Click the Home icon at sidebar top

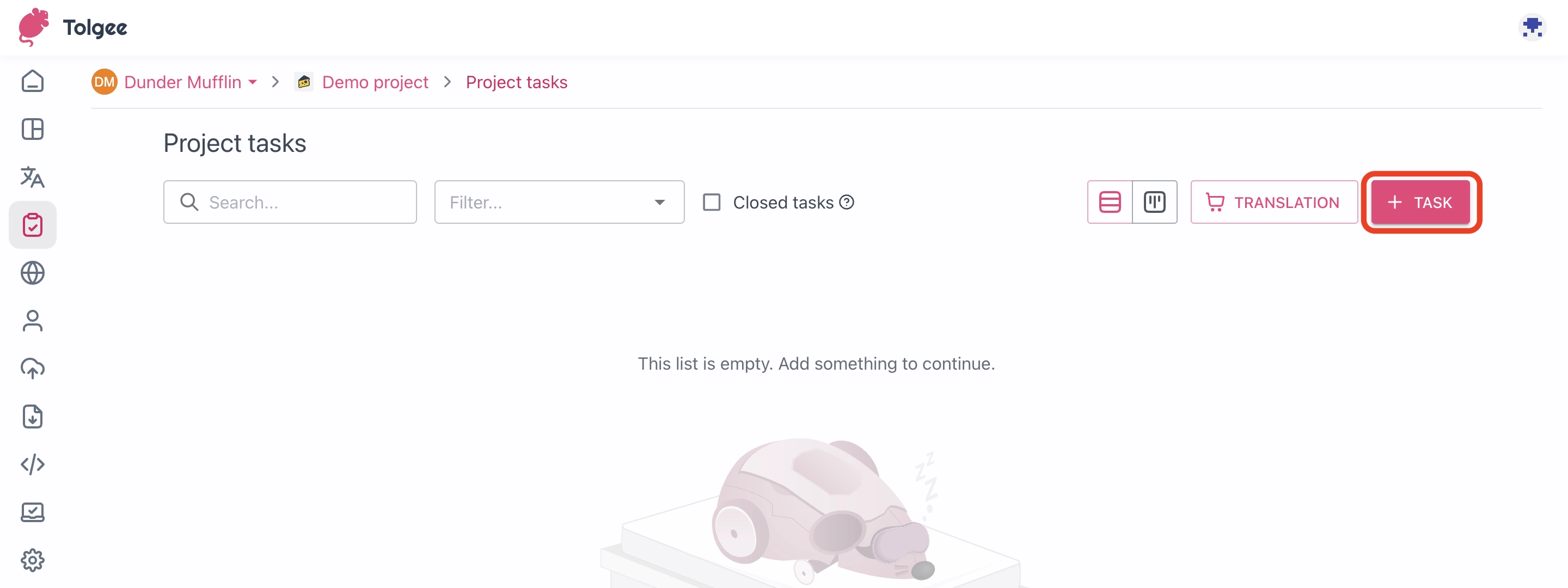[32, 81]
